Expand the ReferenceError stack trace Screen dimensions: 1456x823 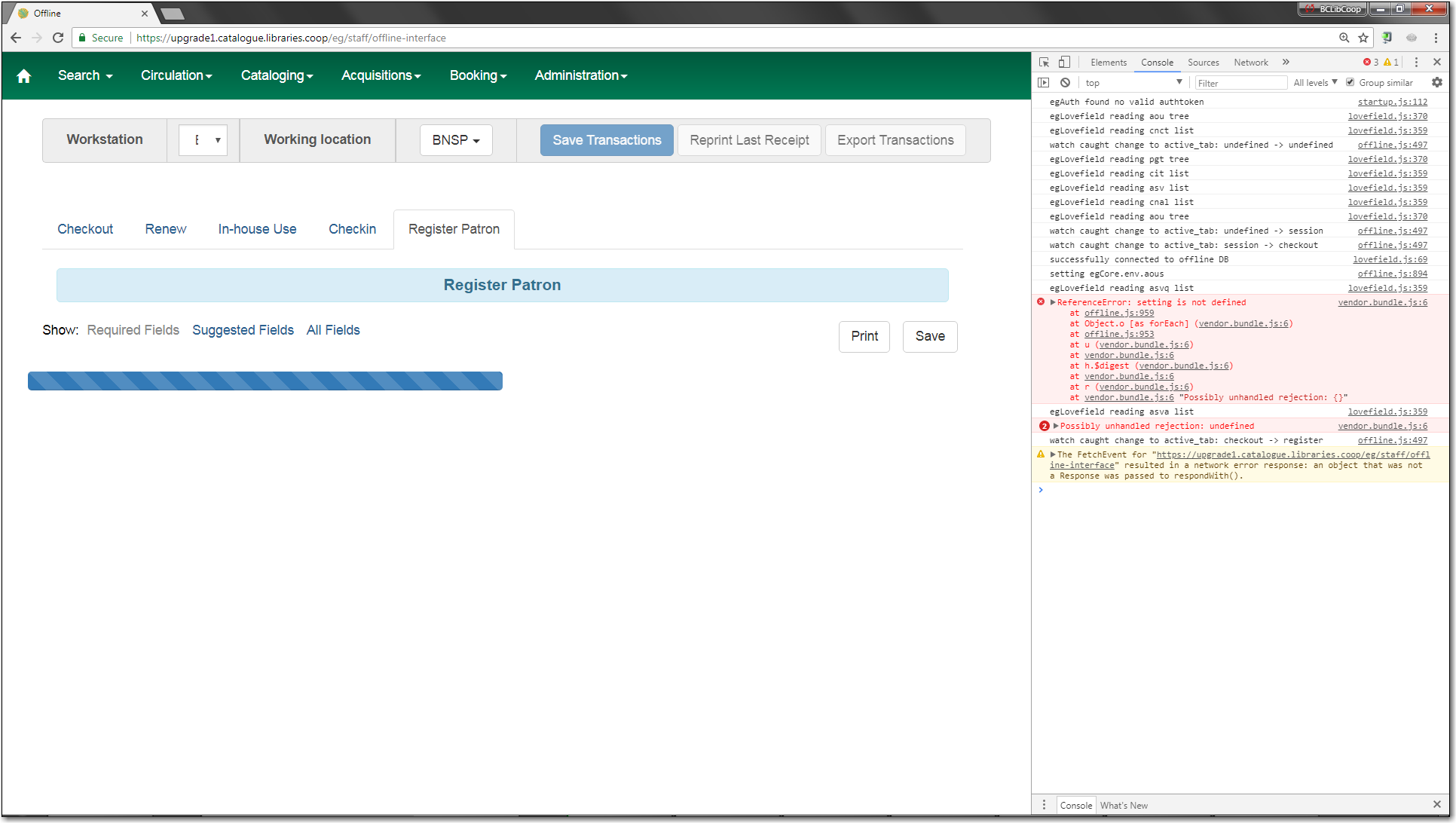tap(1053, 302)
